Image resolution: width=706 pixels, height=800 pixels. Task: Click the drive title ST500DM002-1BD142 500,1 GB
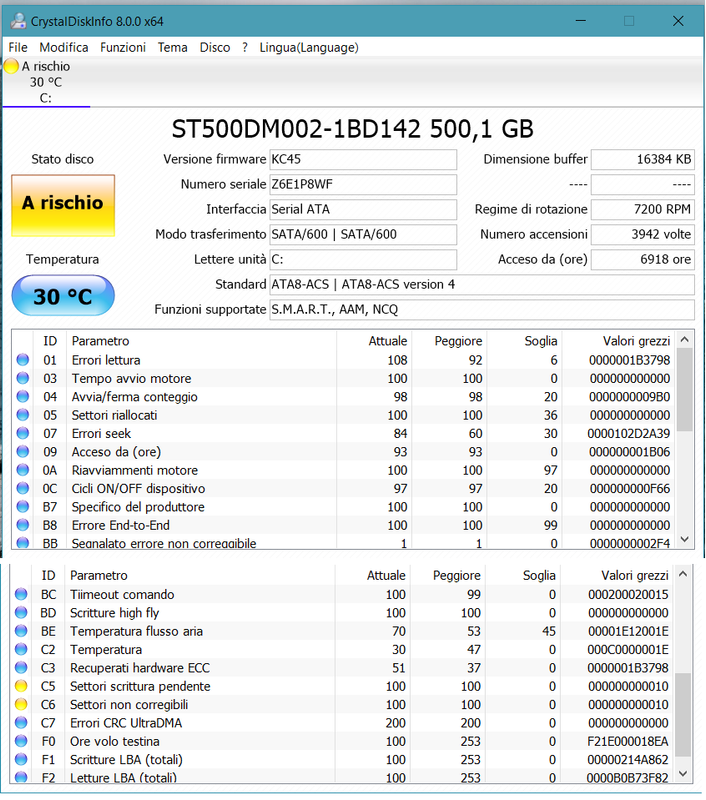[x=352, y=129]
